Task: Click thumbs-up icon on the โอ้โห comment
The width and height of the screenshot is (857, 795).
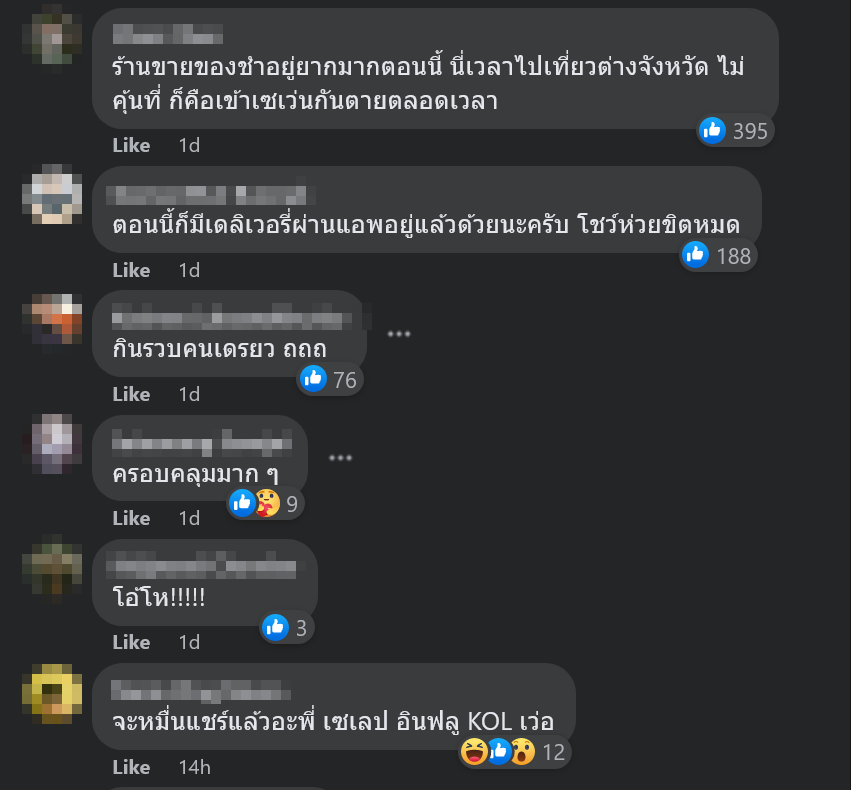Action: tap(275, 627)
